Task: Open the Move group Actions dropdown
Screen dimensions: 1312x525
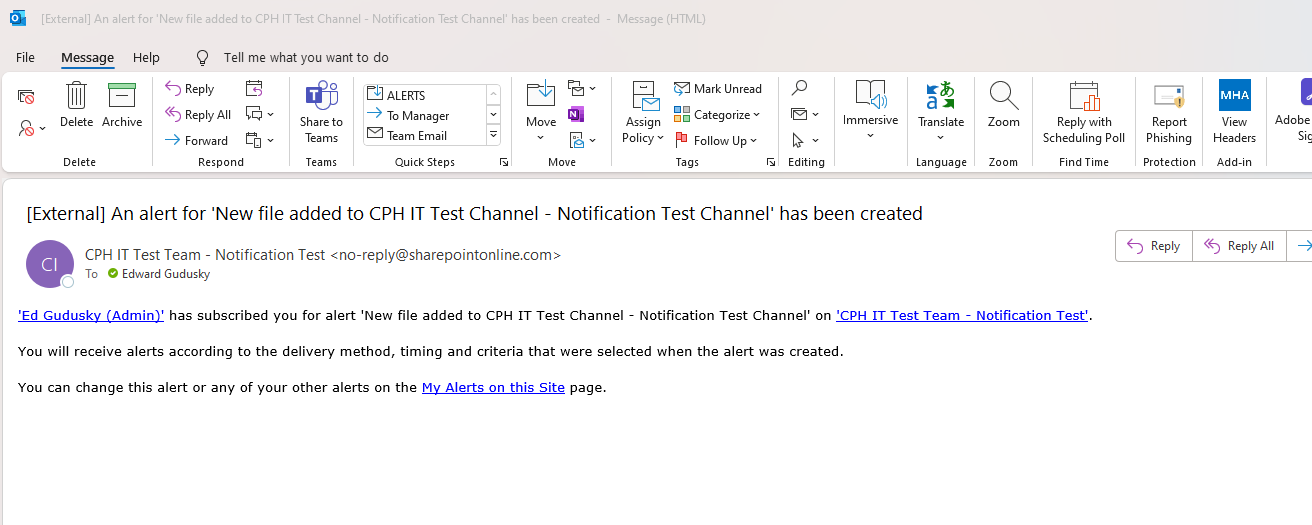Action: tap(582, 140)
